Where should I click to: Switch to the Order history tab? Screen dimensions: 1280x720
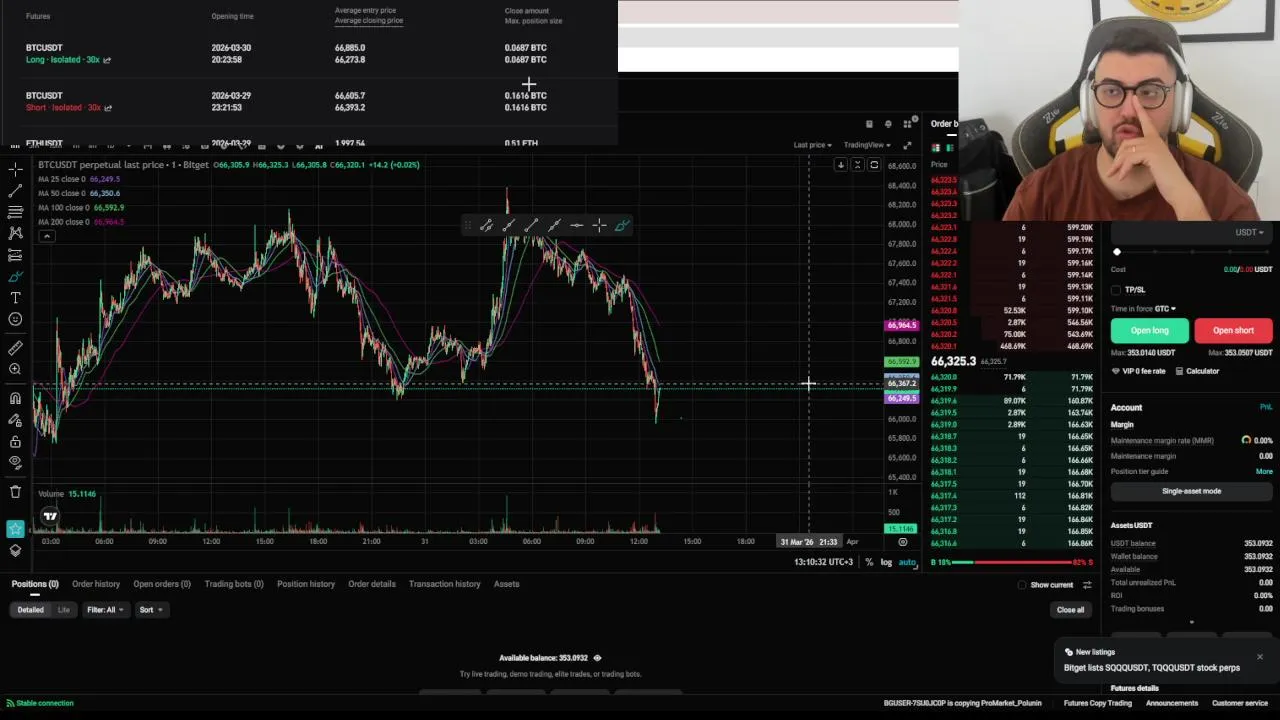click(x=96, y=584)
